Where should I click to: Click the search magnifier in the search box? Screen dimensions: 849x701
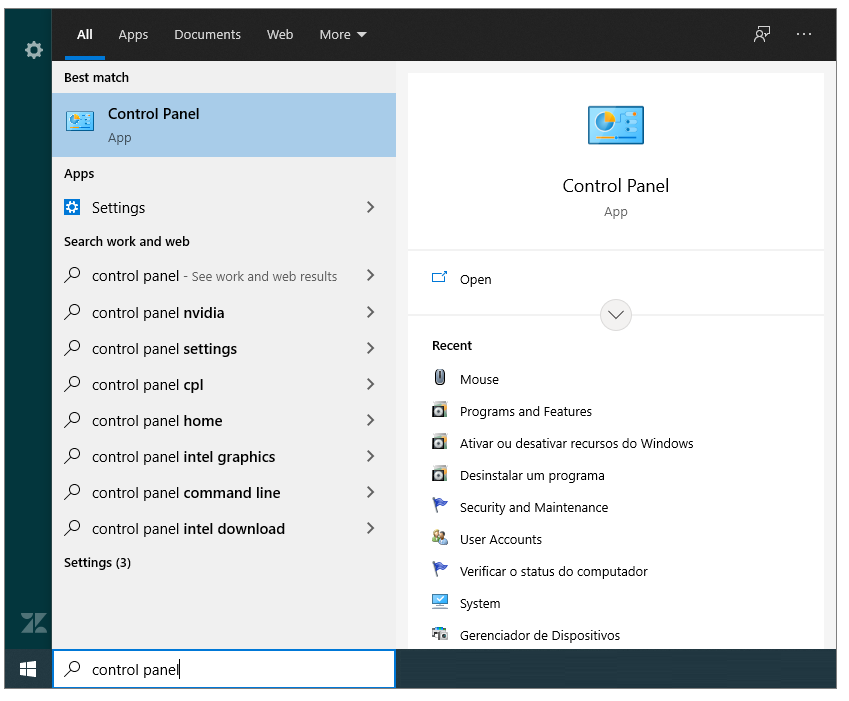(x=72, y=670)
